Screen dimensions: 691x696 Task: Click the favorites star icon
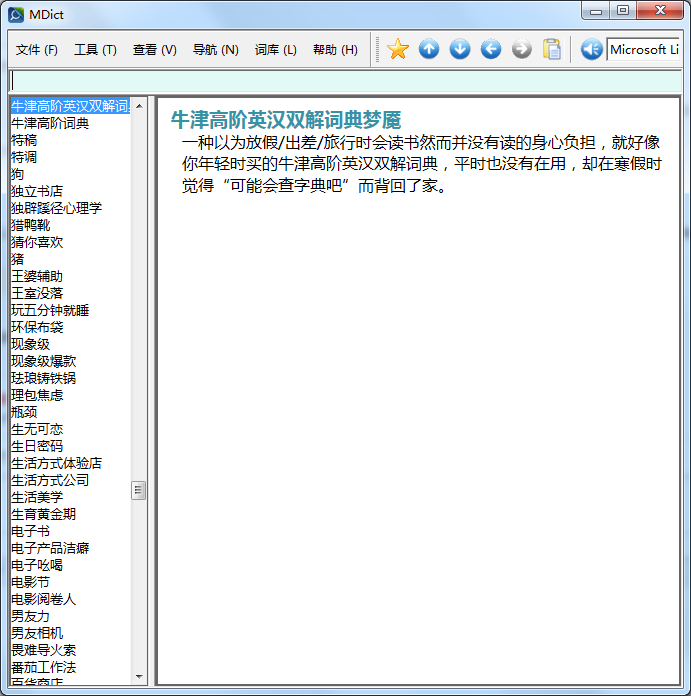coord(398,49)
